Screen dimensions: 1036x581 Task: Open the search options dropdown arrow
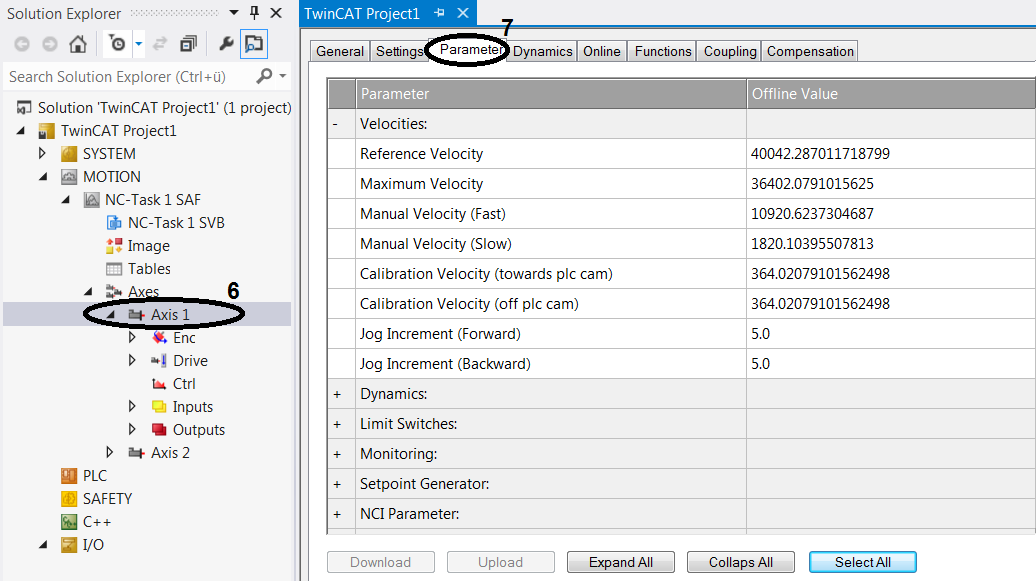coord(283,76)
